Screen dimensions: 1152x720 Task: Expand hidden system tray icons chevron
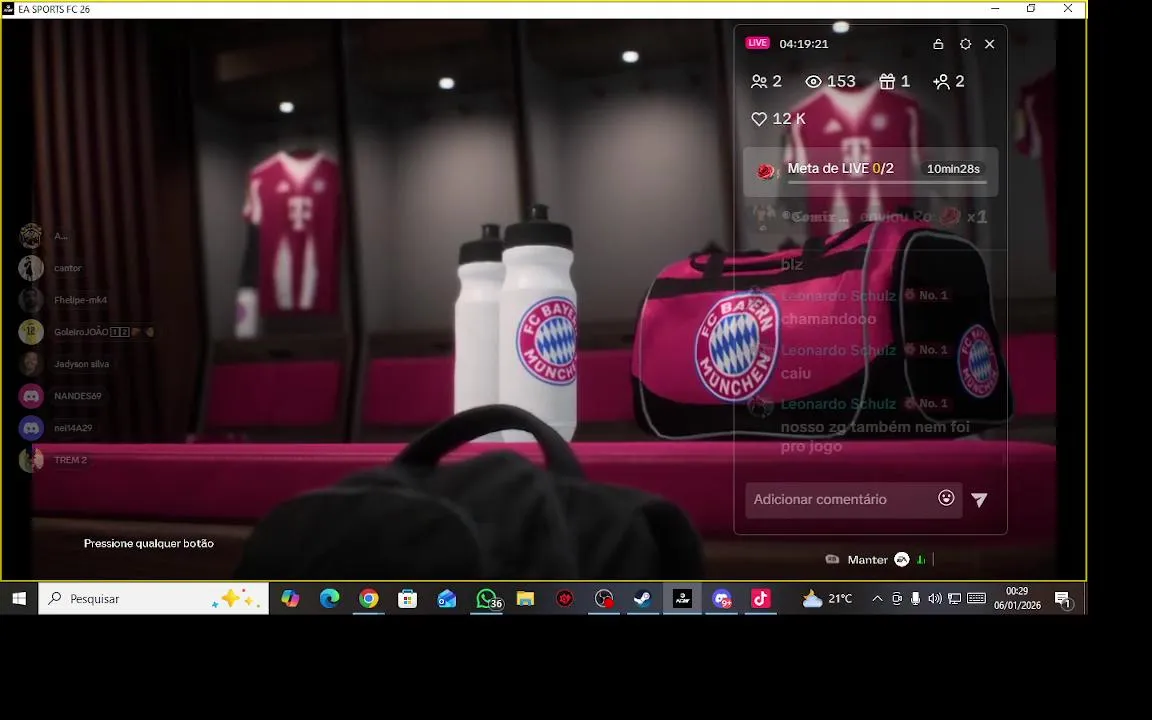pyautogui.click(x=877, y=599)
